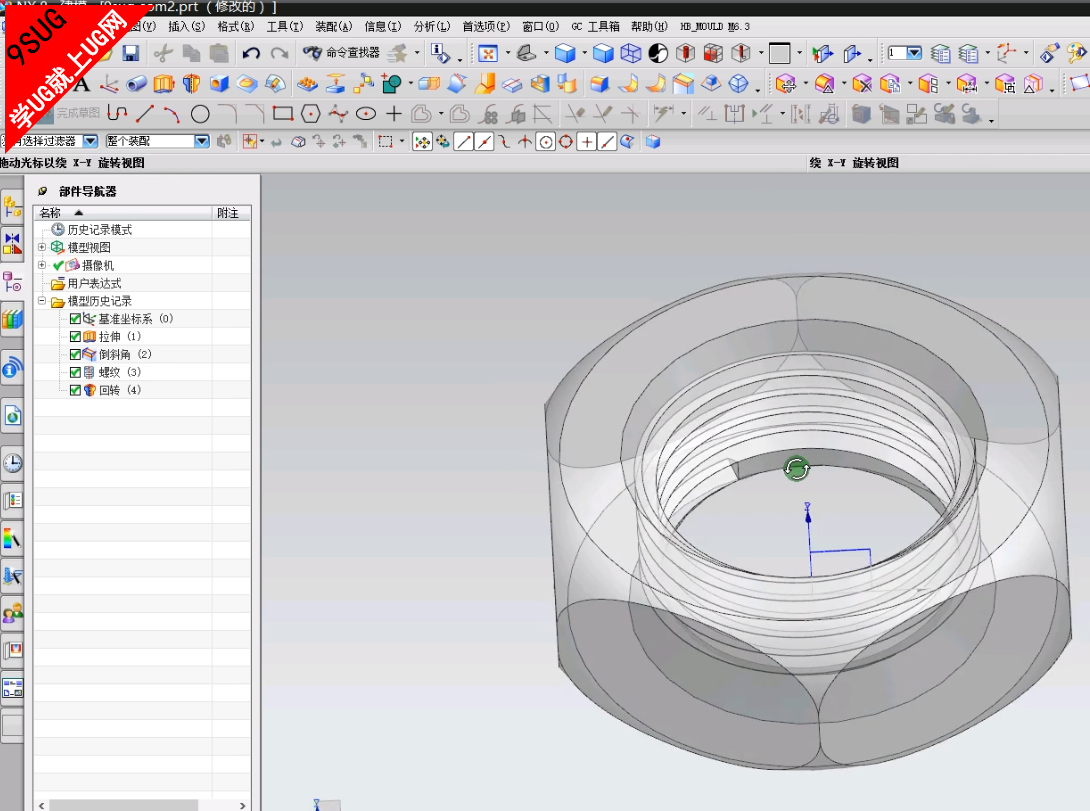Click the Delete Face icon
The image size is (1090, 811).
(862, 84)
